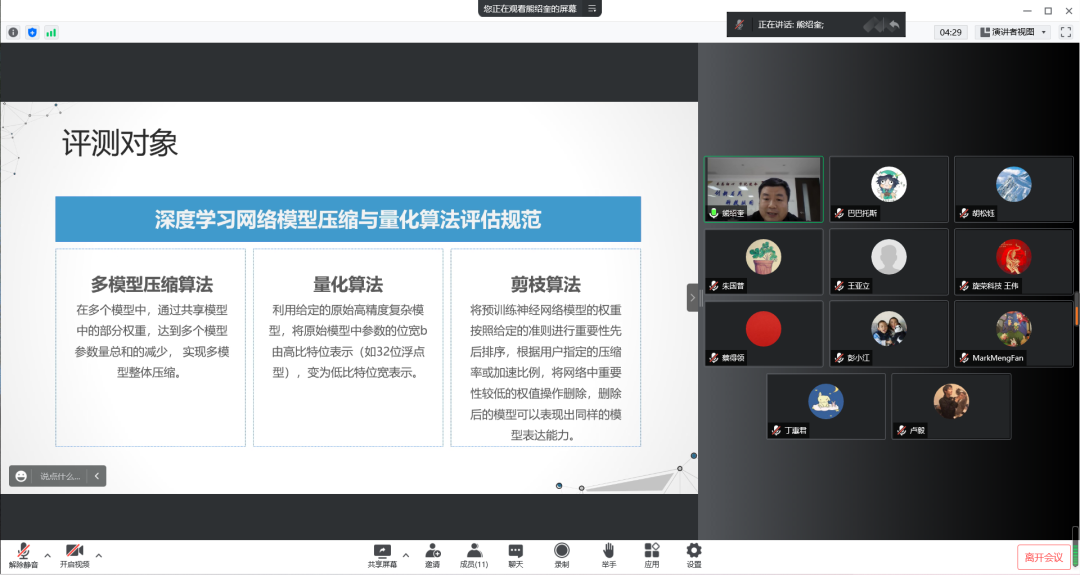
Task: Click blue banner 深度学习网络模型压缩与量化算法评估规范
Action: tap(348, 220)
